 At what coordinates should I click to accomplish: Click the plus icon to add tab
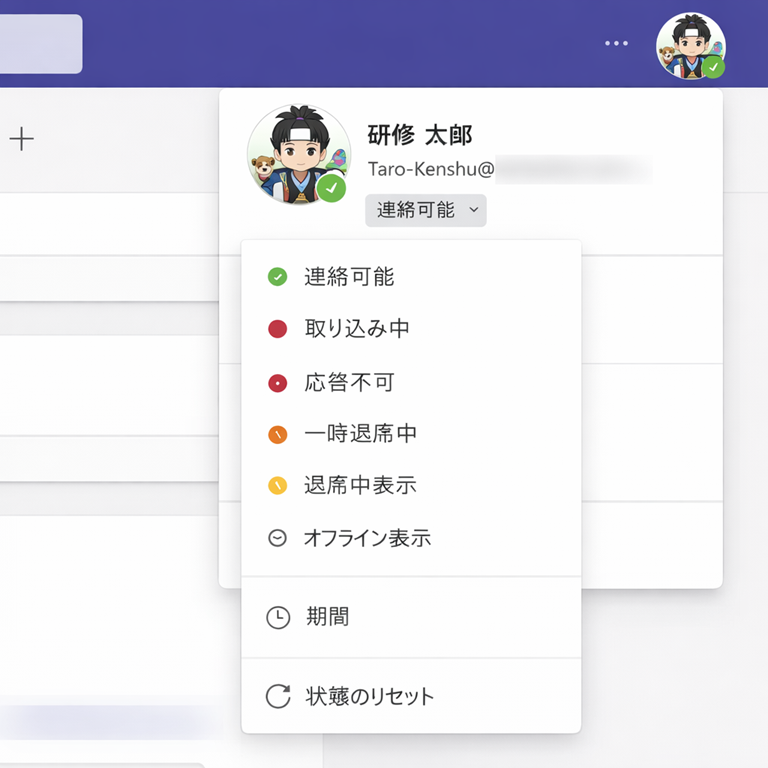[22, 139]
